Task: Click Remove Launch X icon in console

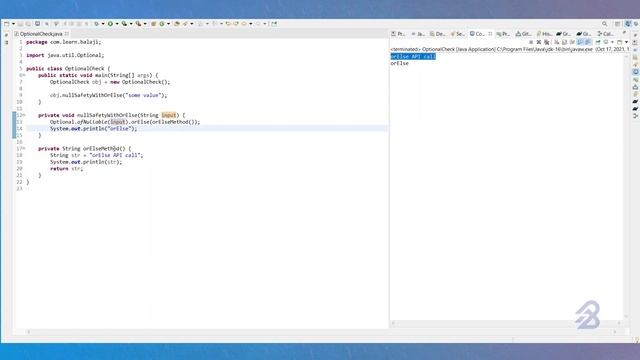Action: coord(539,42)
